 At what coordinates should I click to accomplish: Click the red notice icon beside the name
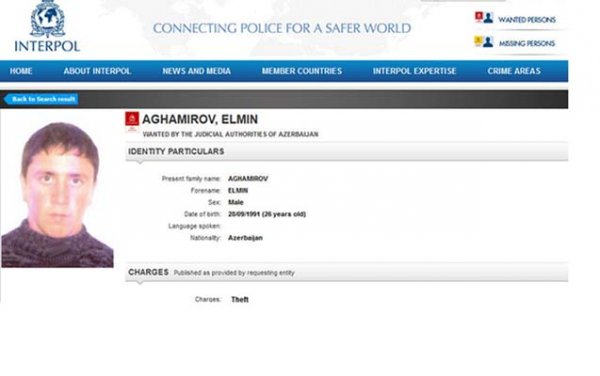point(132,119)
